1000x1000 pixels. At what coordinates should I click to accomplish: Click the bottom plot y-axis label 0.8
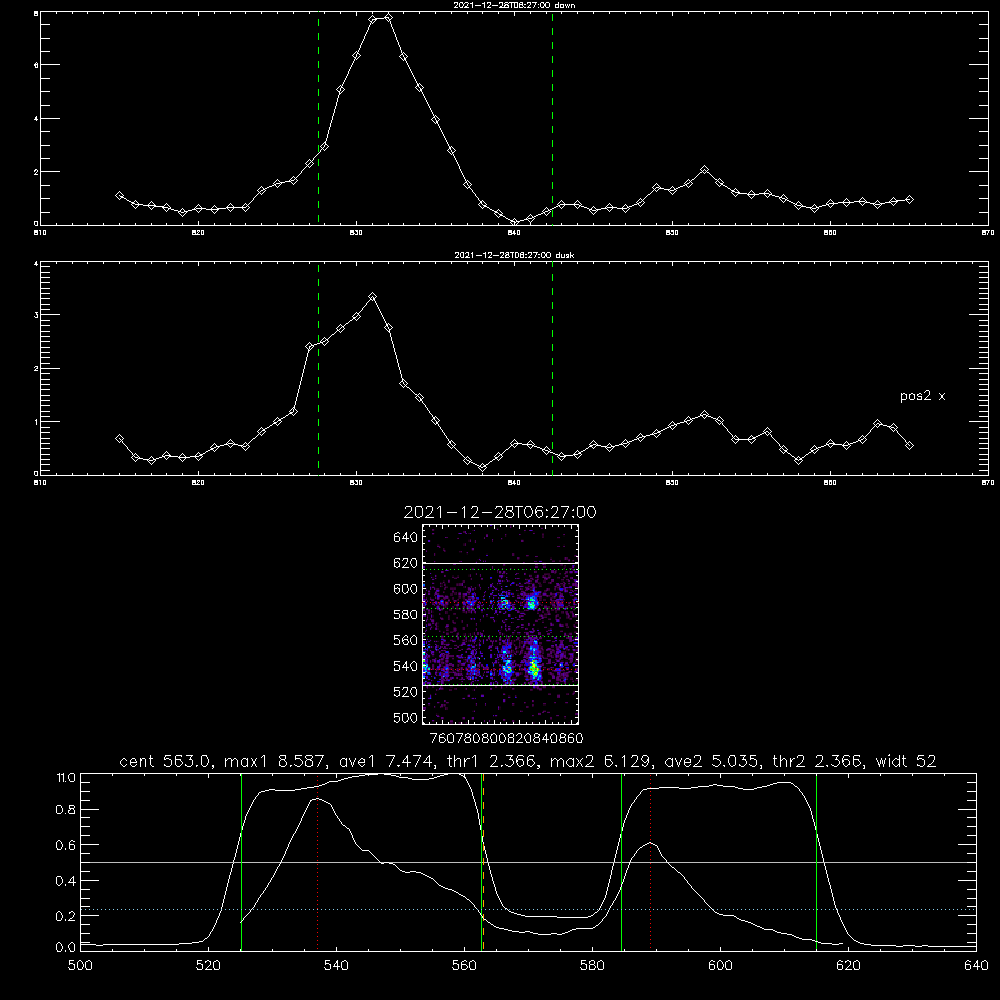[66, 810]
